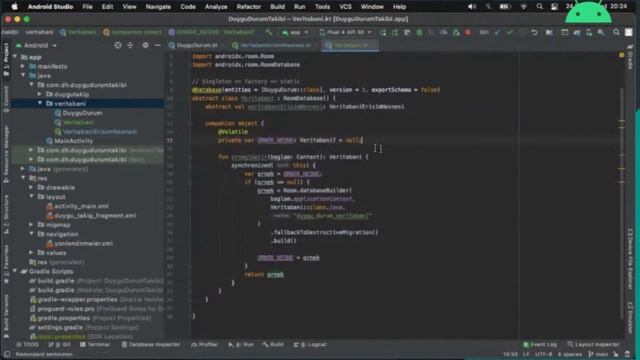Collapse the java folder
The image size is (640, 360).
[23, 76]
